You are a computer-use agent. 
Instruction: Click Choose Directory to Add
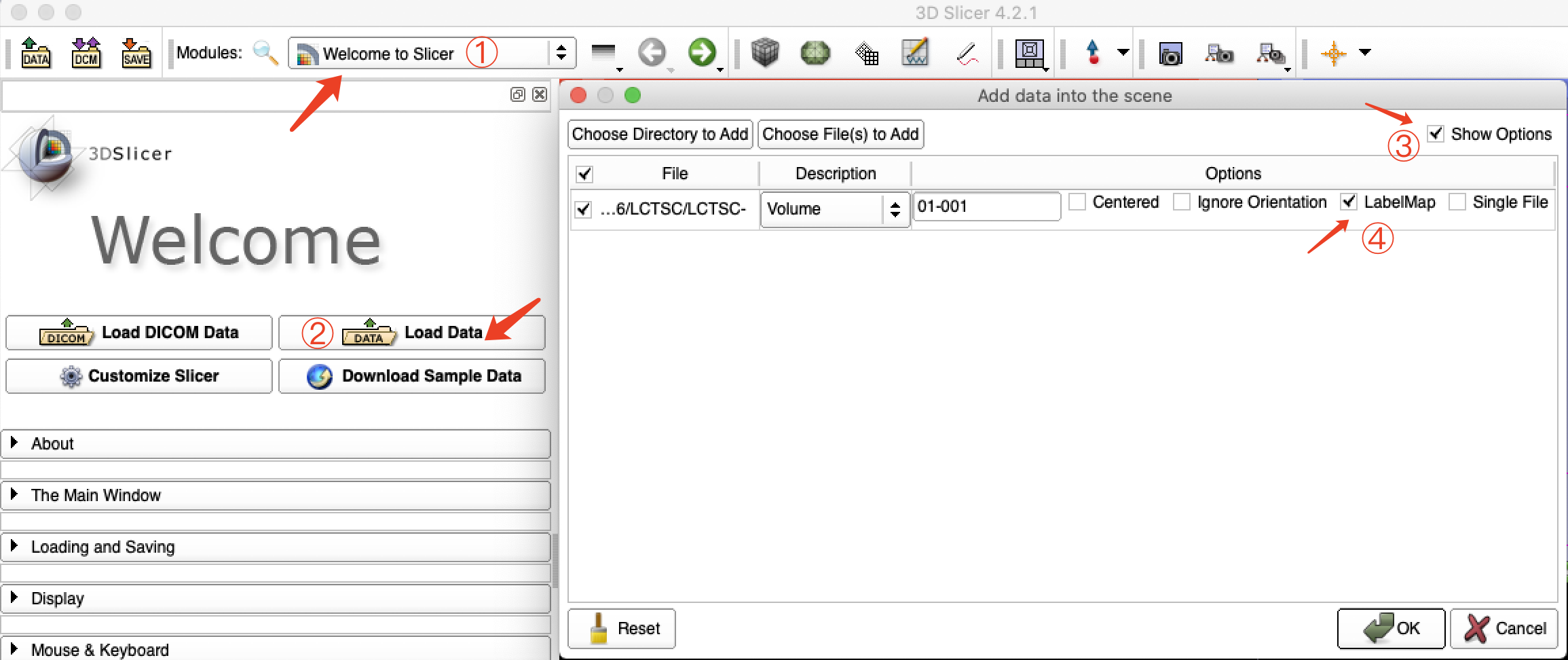[x=660, y=134]
